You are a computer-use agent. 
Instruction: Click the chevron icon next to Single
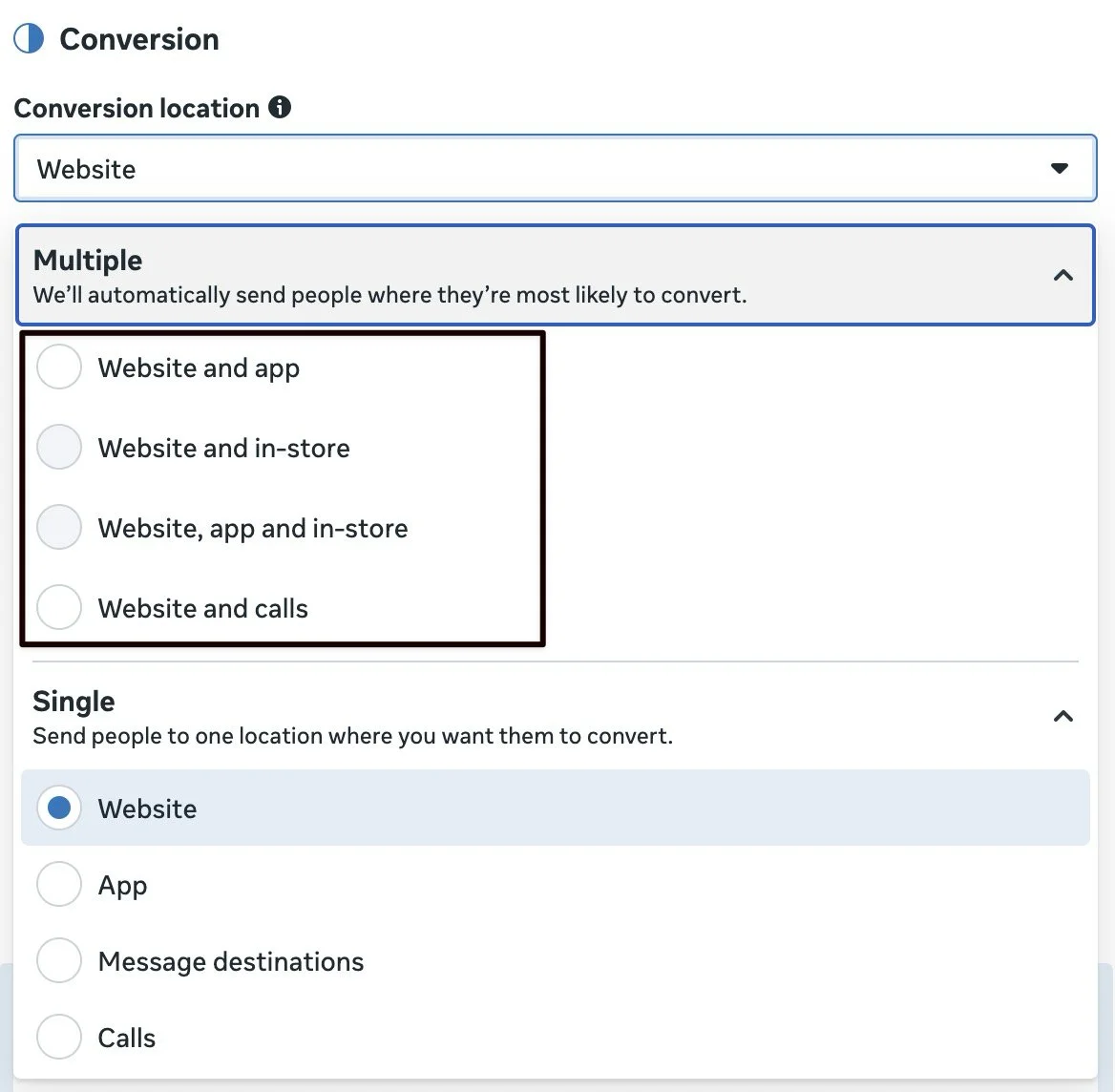(1062, 714)
